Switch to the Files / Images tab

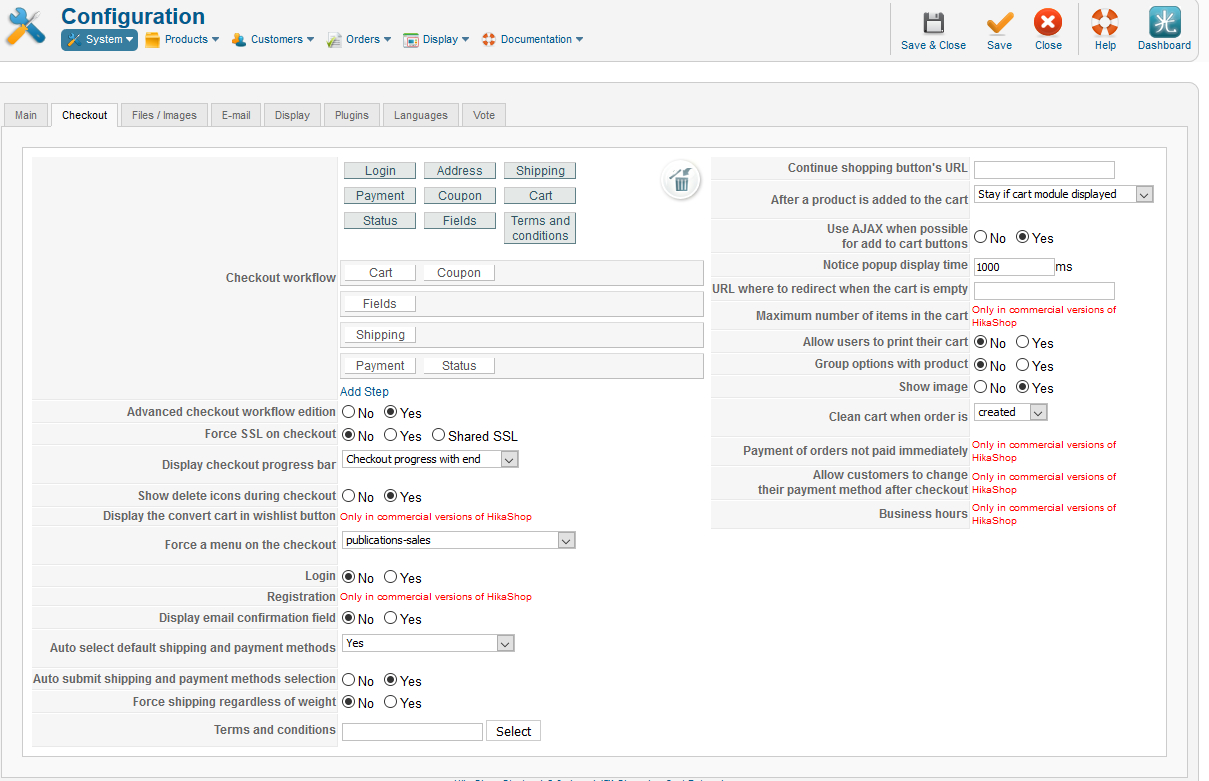point(164,115)
